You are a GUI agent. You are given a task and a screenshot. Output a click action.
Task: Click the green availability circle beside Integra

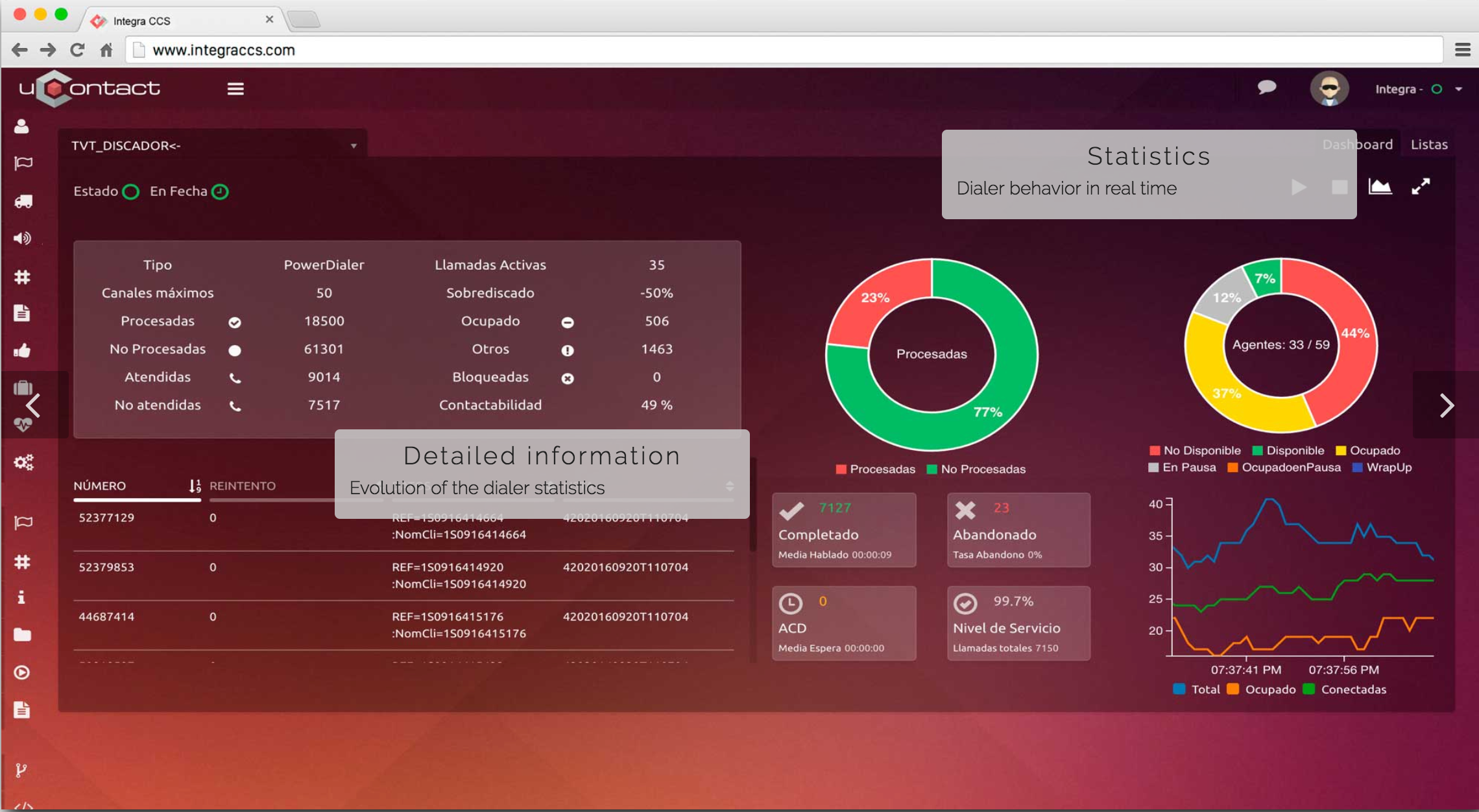coord(1437,89)
